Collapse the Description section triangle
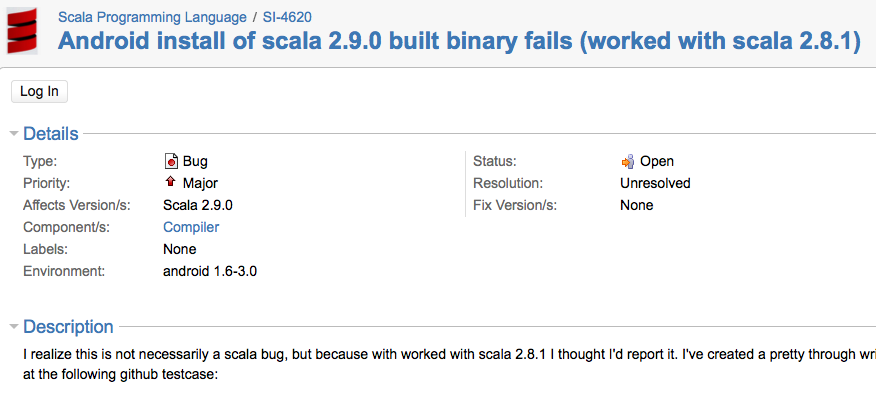The width and height of the screenshot is (876, 397). (14, 327)
